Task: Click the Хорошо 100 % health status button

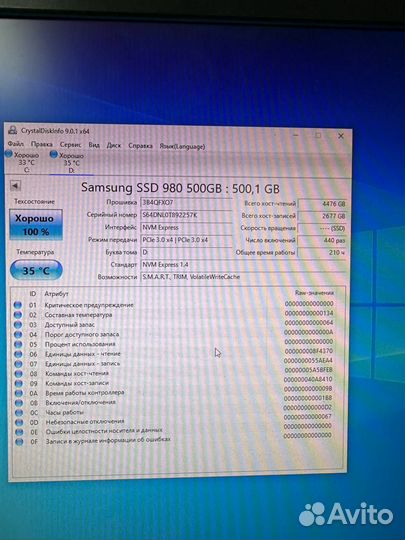Action: [36, 225]
